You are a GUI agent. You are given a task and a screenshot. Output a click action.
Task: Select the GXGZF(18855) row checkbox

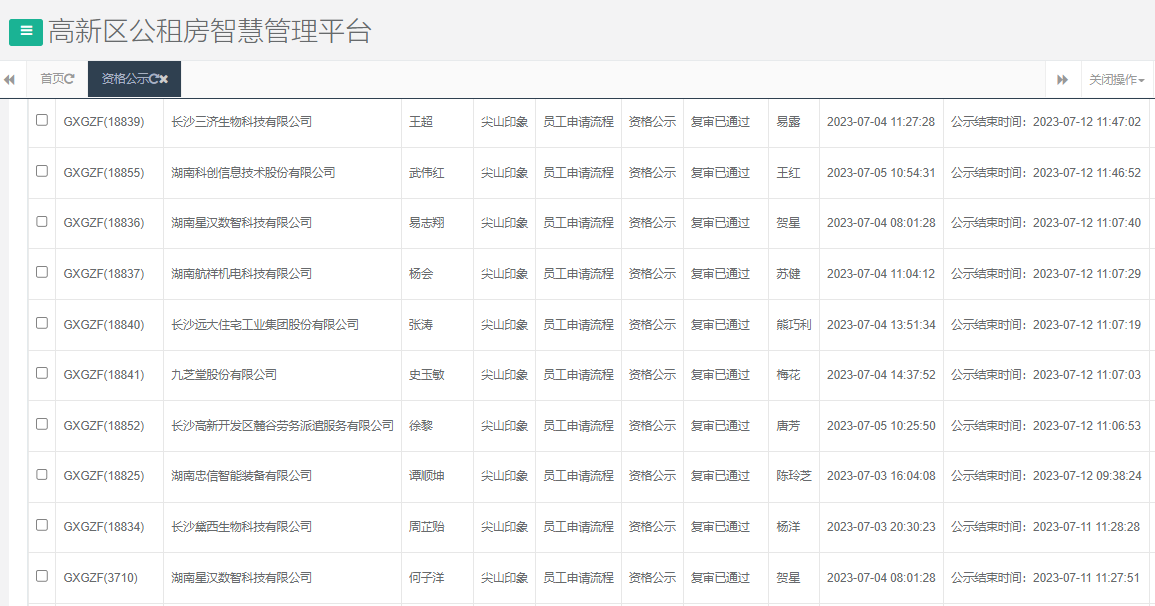(41, 172)
